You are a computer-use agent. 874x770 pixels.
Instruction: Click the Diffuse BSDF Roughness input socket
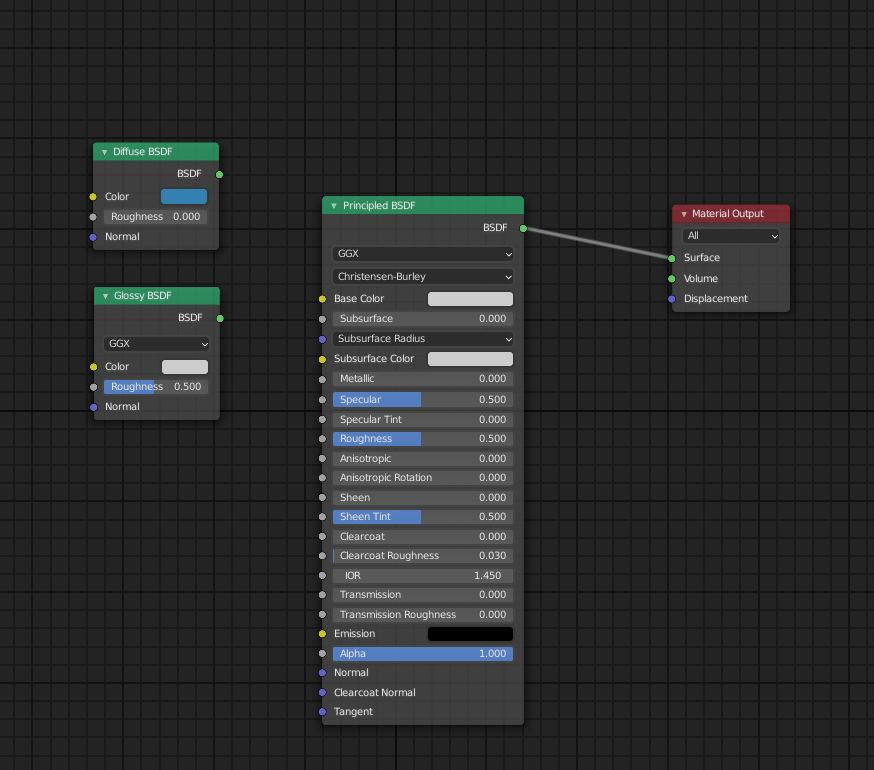click(x=93, y=217)
